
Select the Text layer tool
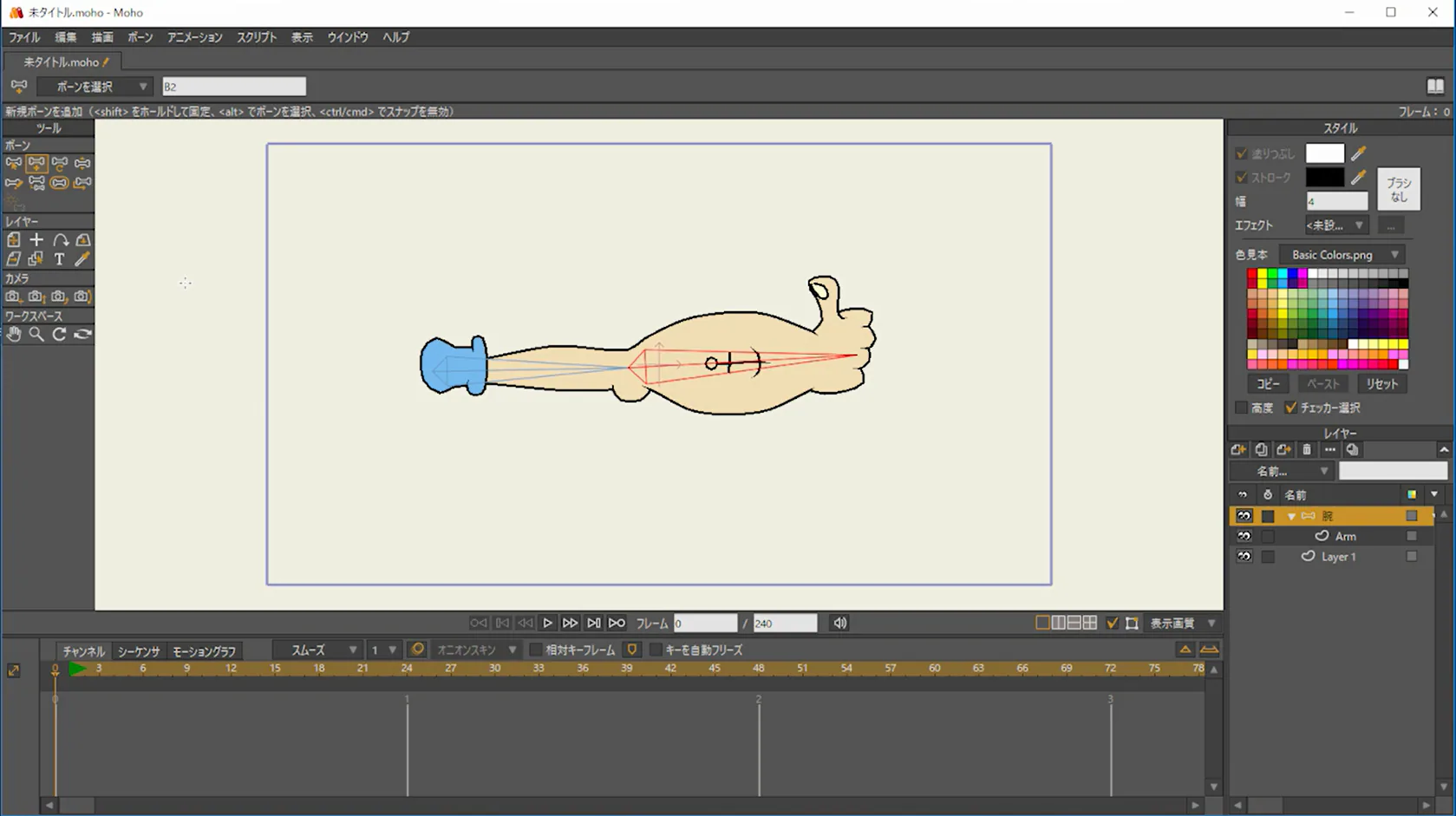point(59,259)
